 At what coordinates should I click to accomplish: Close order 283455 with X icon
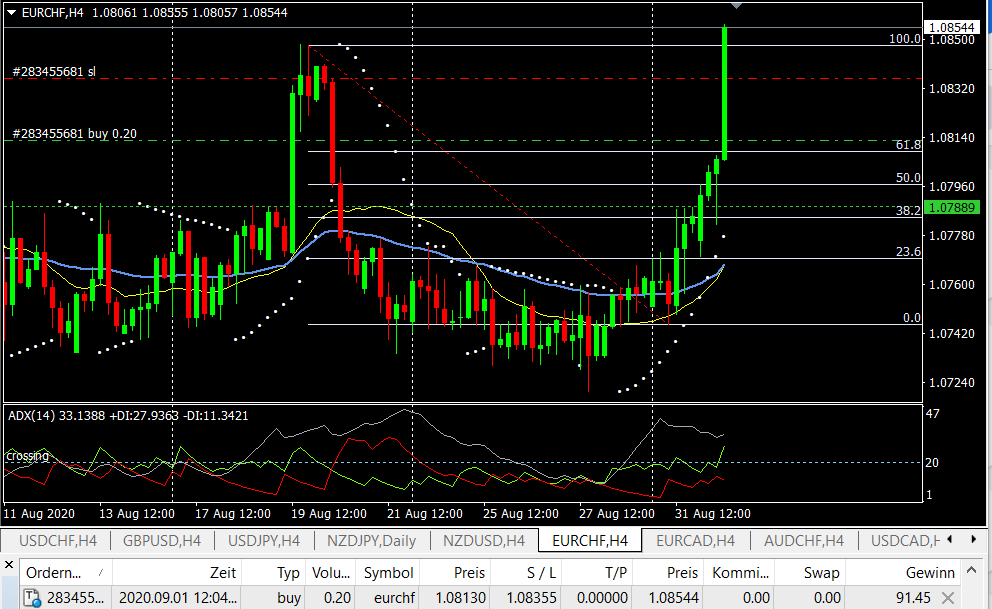[x=947, y=598]
